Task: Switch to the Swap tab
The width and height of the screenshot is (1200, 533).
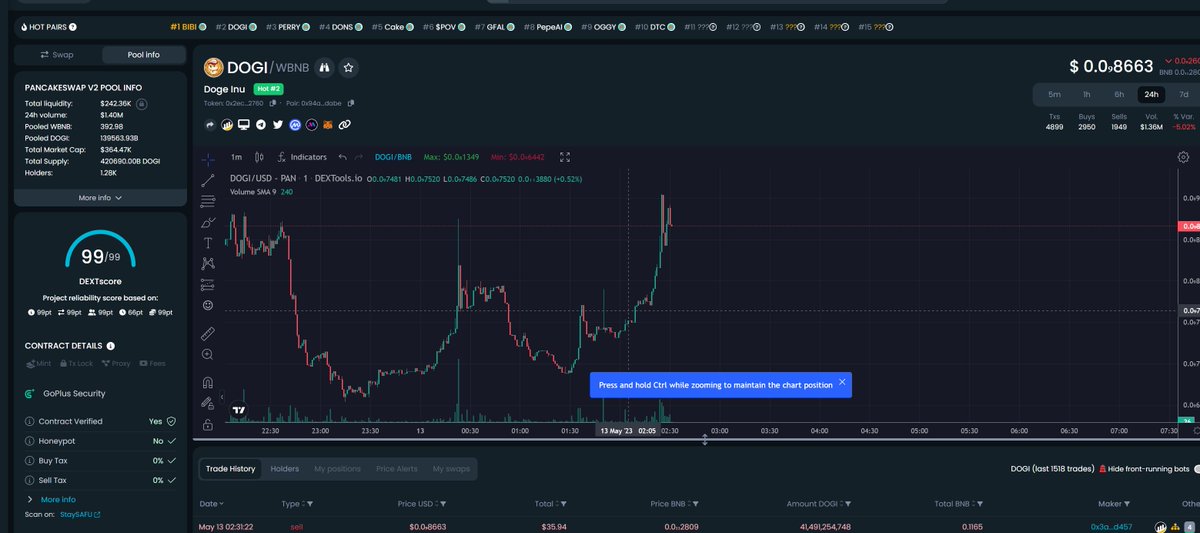Action: coord(57,55)
